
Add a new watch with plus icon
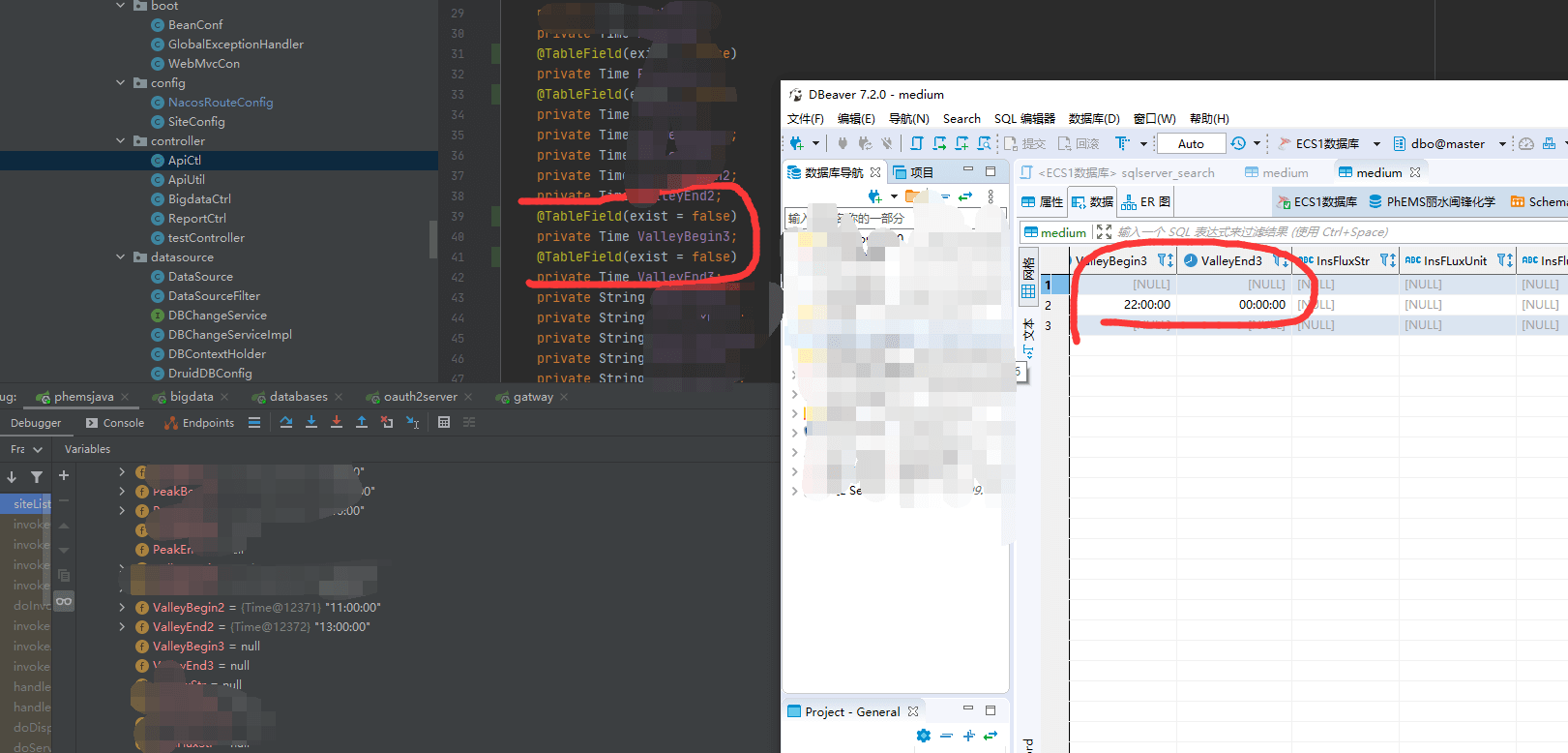[x=64, y=475]
